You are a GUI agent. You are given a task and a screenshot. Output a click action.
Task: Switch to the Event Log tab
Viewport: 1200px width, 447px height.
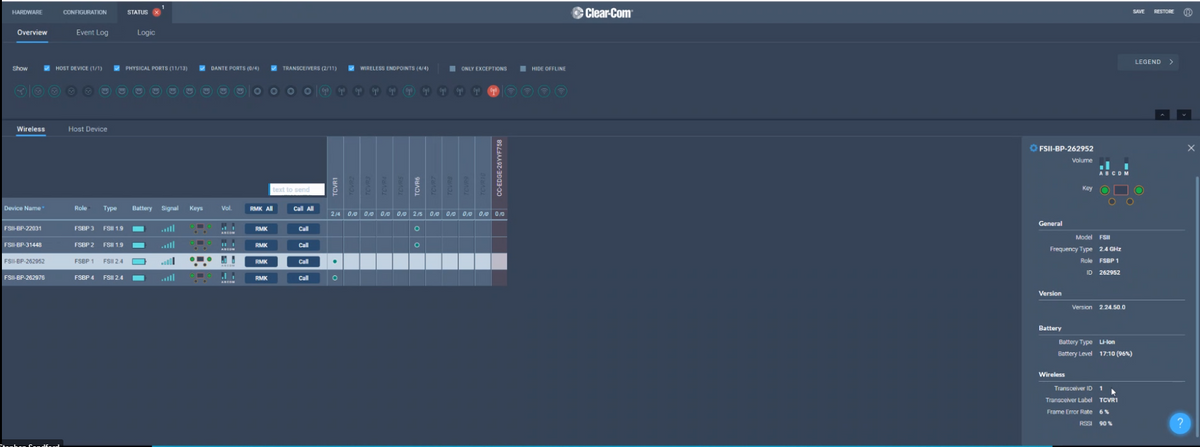pyautogui.click(x=92, y=33)
